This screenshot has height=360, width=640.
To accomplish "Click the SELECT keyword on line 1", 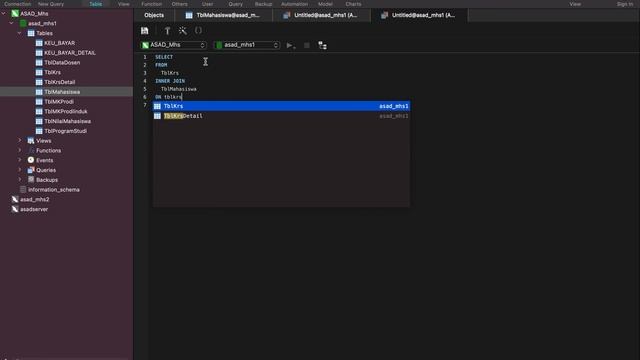I will click(164, 57).
